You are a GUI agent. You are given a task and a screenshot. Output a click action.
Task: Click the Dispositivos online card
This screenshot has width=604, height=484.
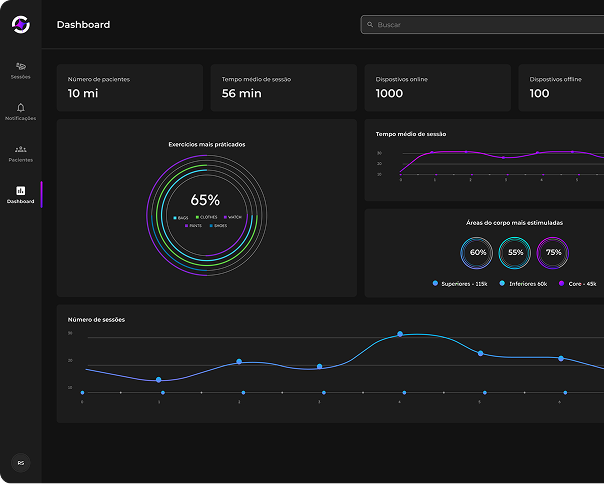coord(437,88)
